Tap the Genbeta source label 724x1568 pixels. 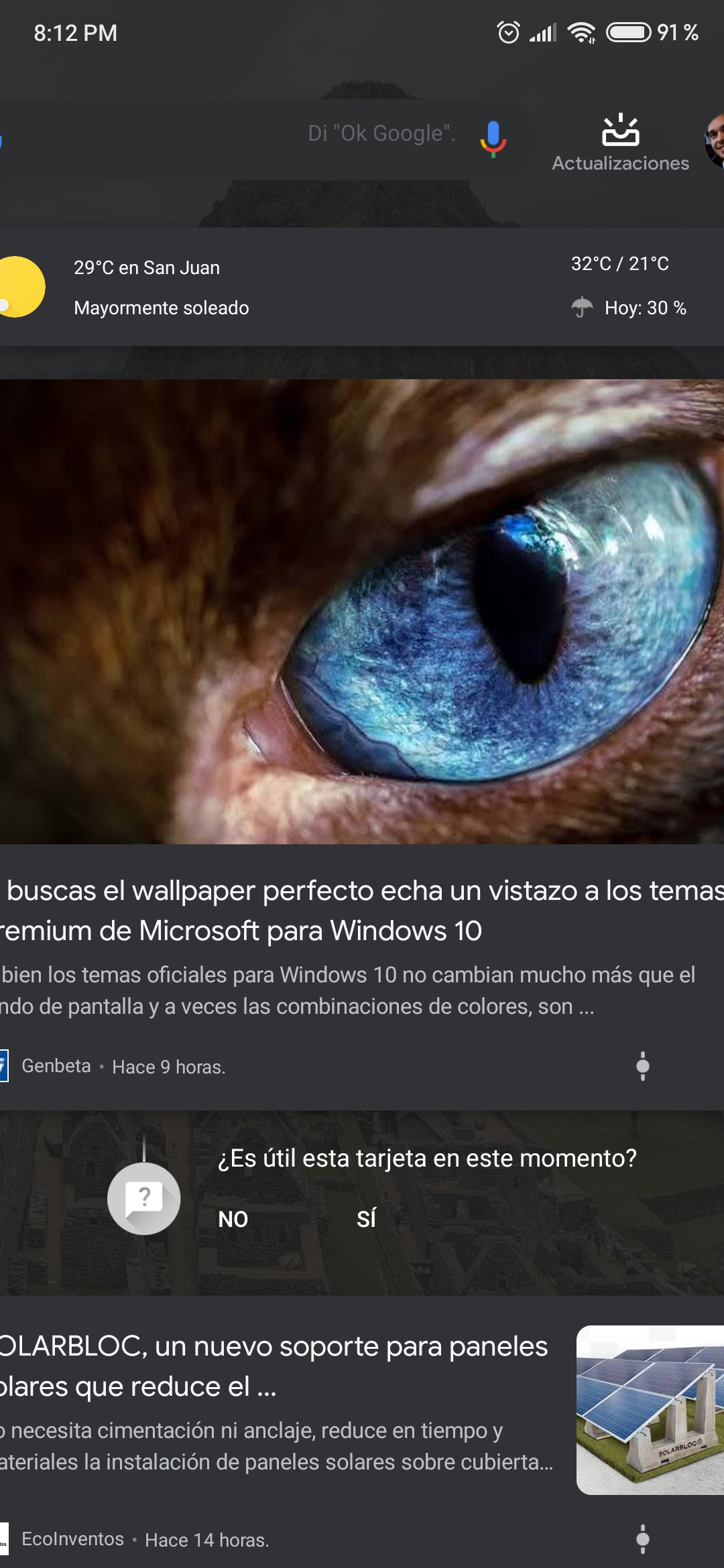point(56,1065)
